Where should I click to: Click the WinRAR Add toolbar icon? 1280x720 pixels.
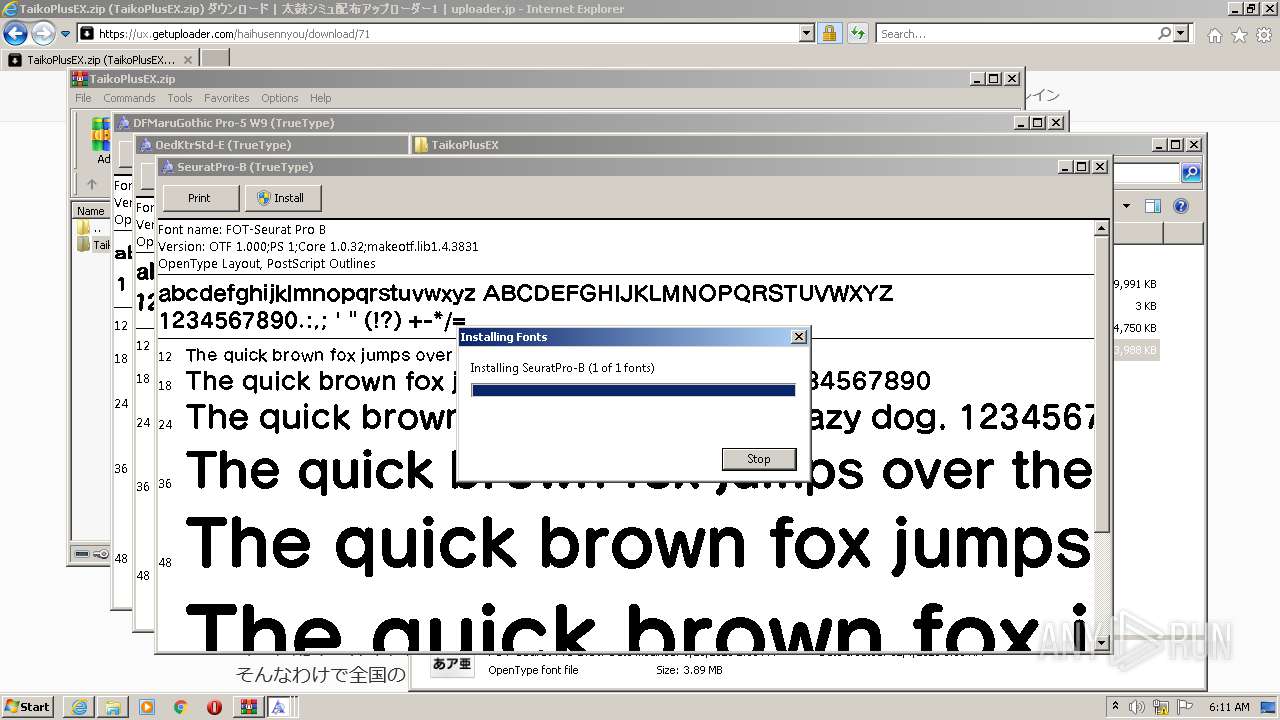[x=101, y=140]
